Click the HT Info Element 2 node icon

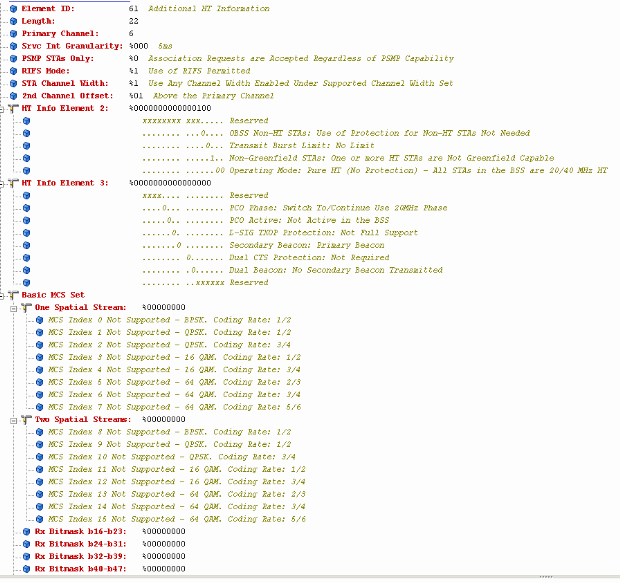pos(13,108)
